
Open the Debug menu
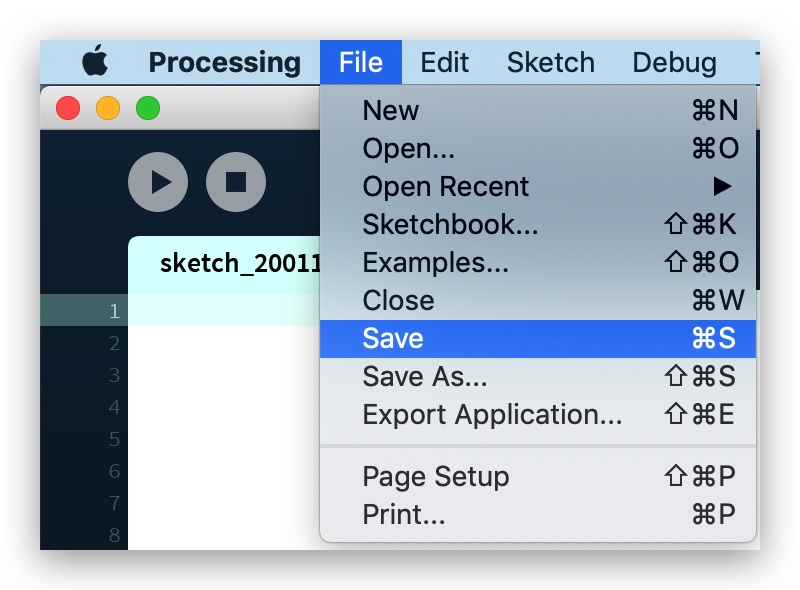pyautogui.click(x=674, y=63)
